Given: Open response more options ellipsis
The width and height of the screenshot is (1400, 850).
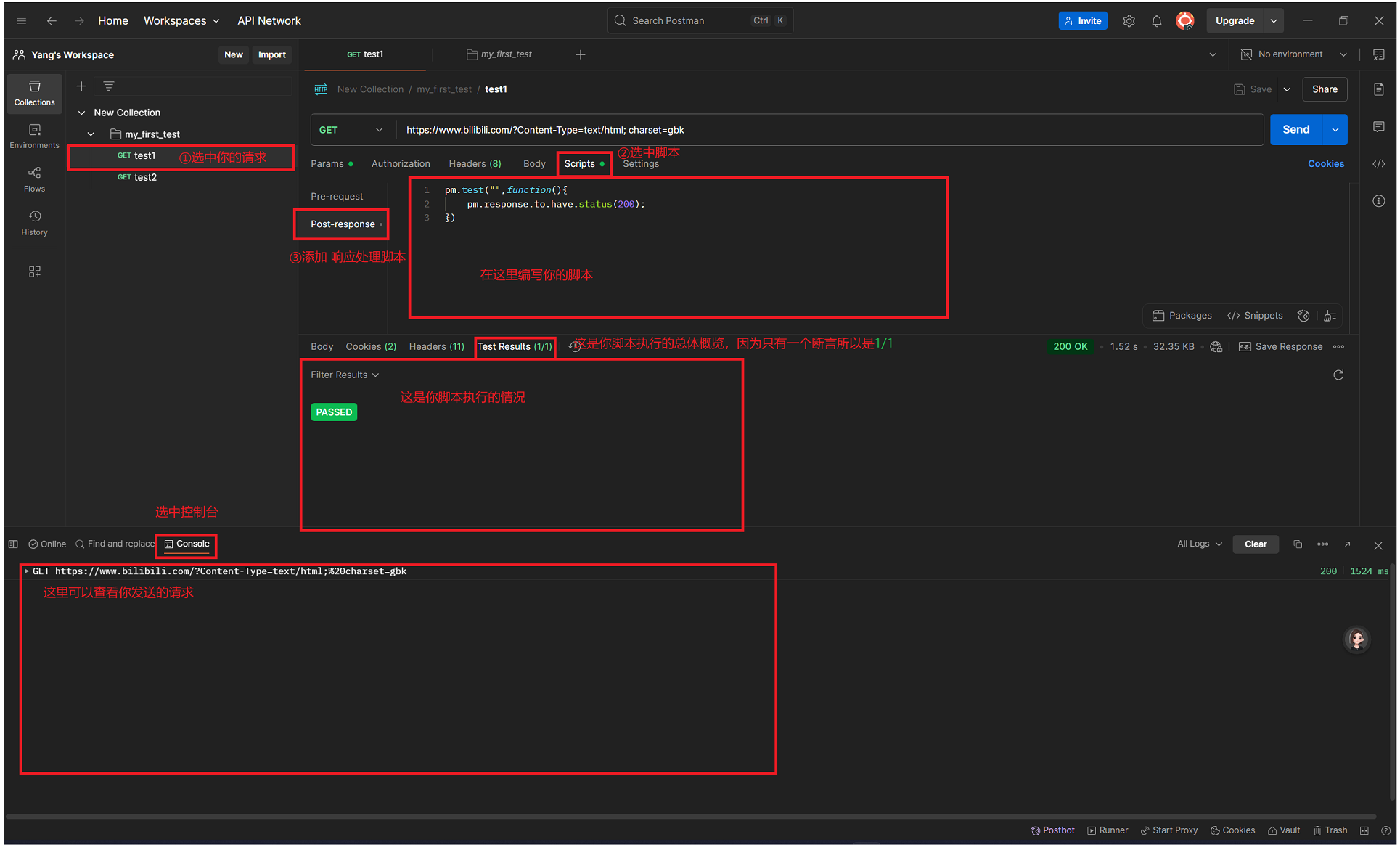Looking at the screenshot, I should click(1339, 347).
